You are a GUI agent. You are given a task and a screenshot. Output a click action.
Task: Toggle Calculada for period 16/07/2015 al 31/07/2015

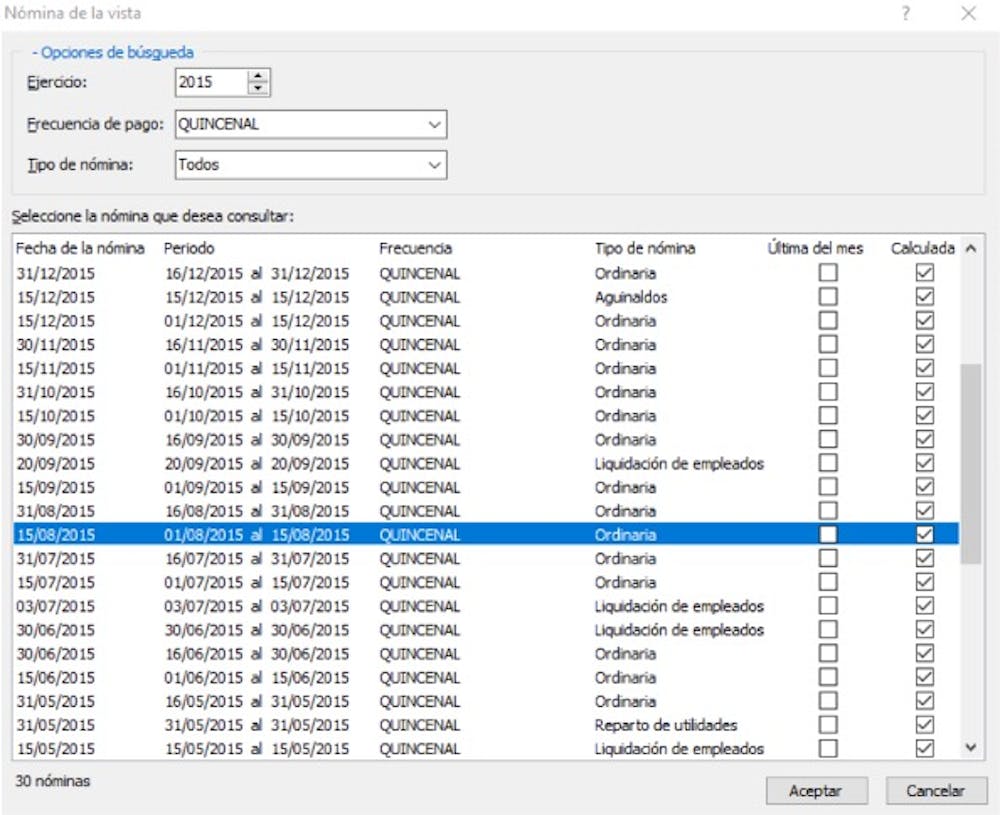[x=924, y=558]
